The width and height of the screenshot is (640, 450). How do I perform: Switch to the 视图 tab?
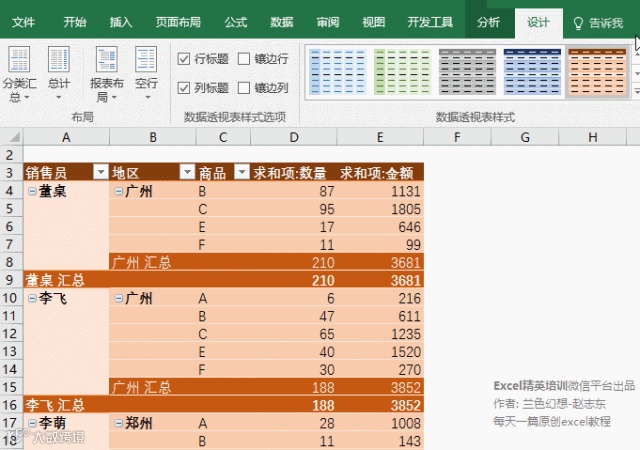[x=374, y=22]
